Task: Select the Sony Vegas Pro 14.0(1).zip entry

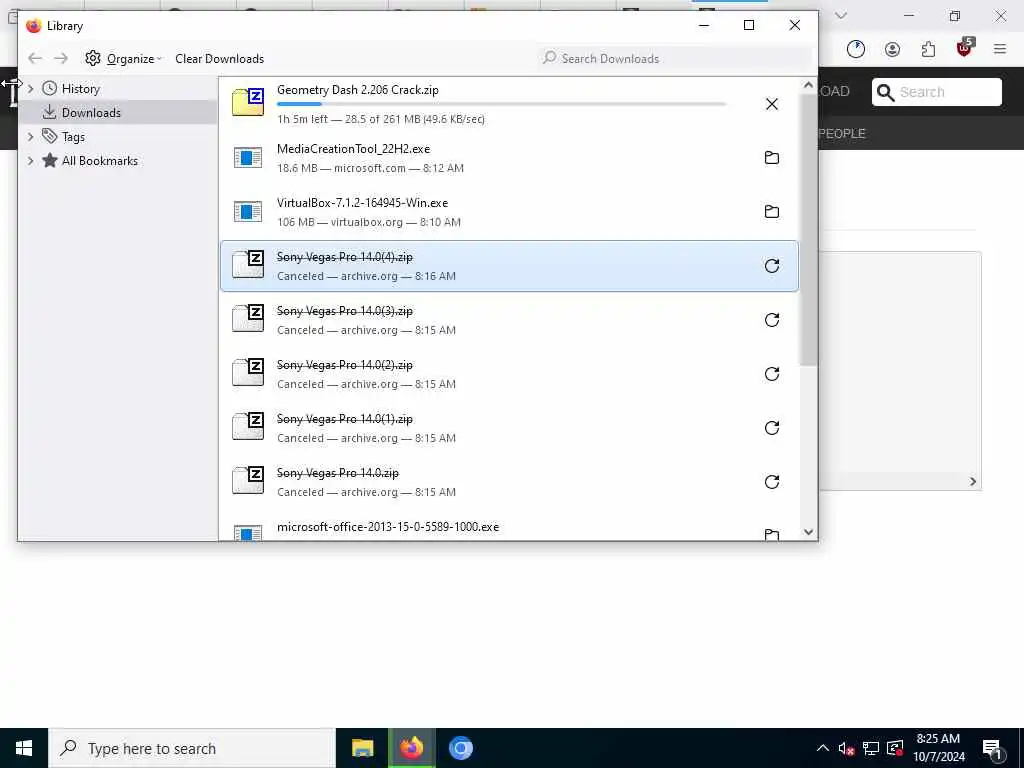Action: click(509, 428)
